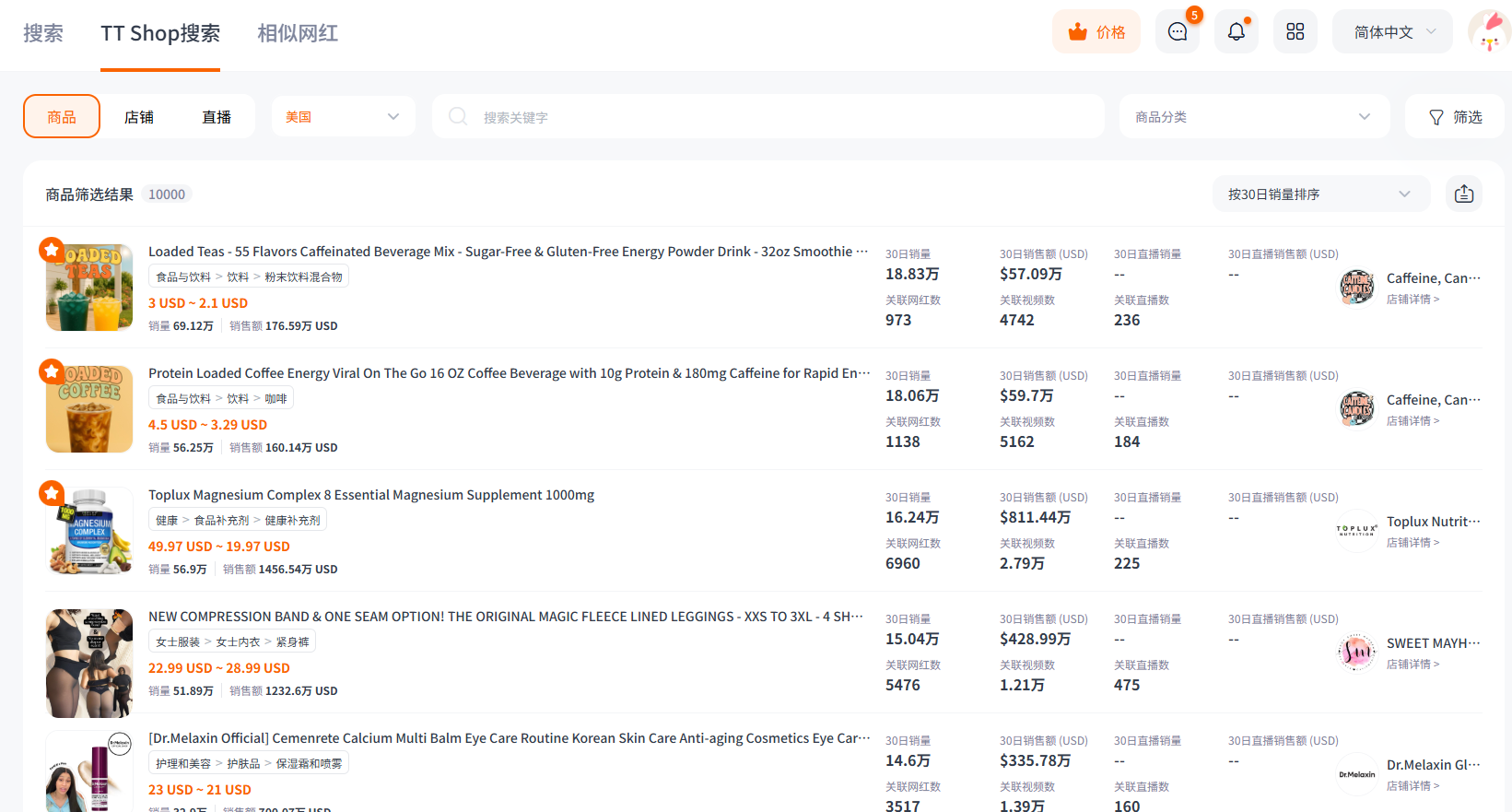Click the 女士服装 category breadcrumb
The width and height of the screenshot is (1512, 812).
click(x=178, y=641)
